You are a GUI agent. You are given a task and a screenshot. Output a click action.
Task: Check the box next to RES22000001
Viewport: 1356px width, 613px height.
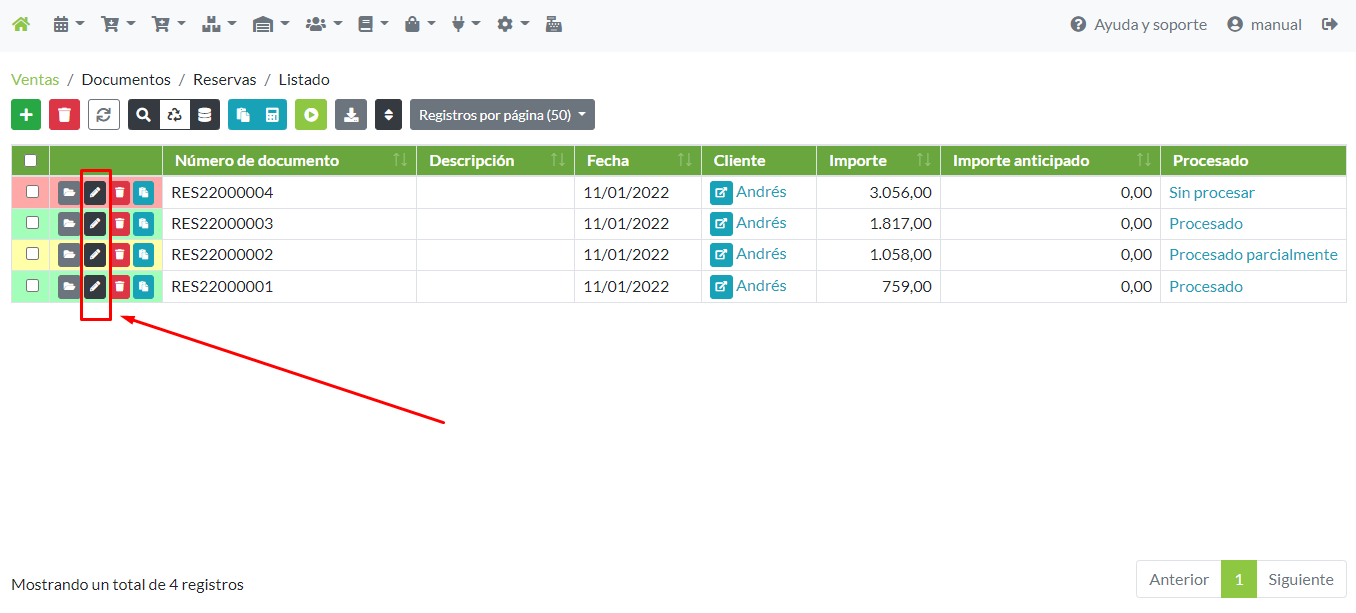(32, 286)
